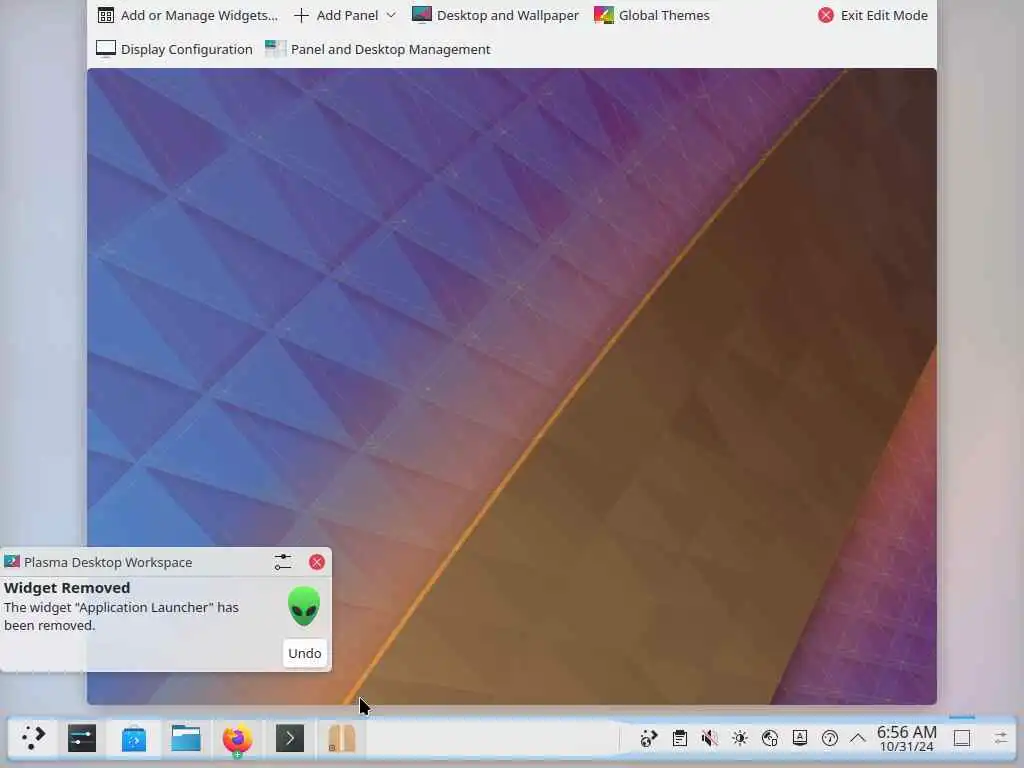Expand hidden system tray icons
This screenshot has height=768, width=1024.
(858, 739)
